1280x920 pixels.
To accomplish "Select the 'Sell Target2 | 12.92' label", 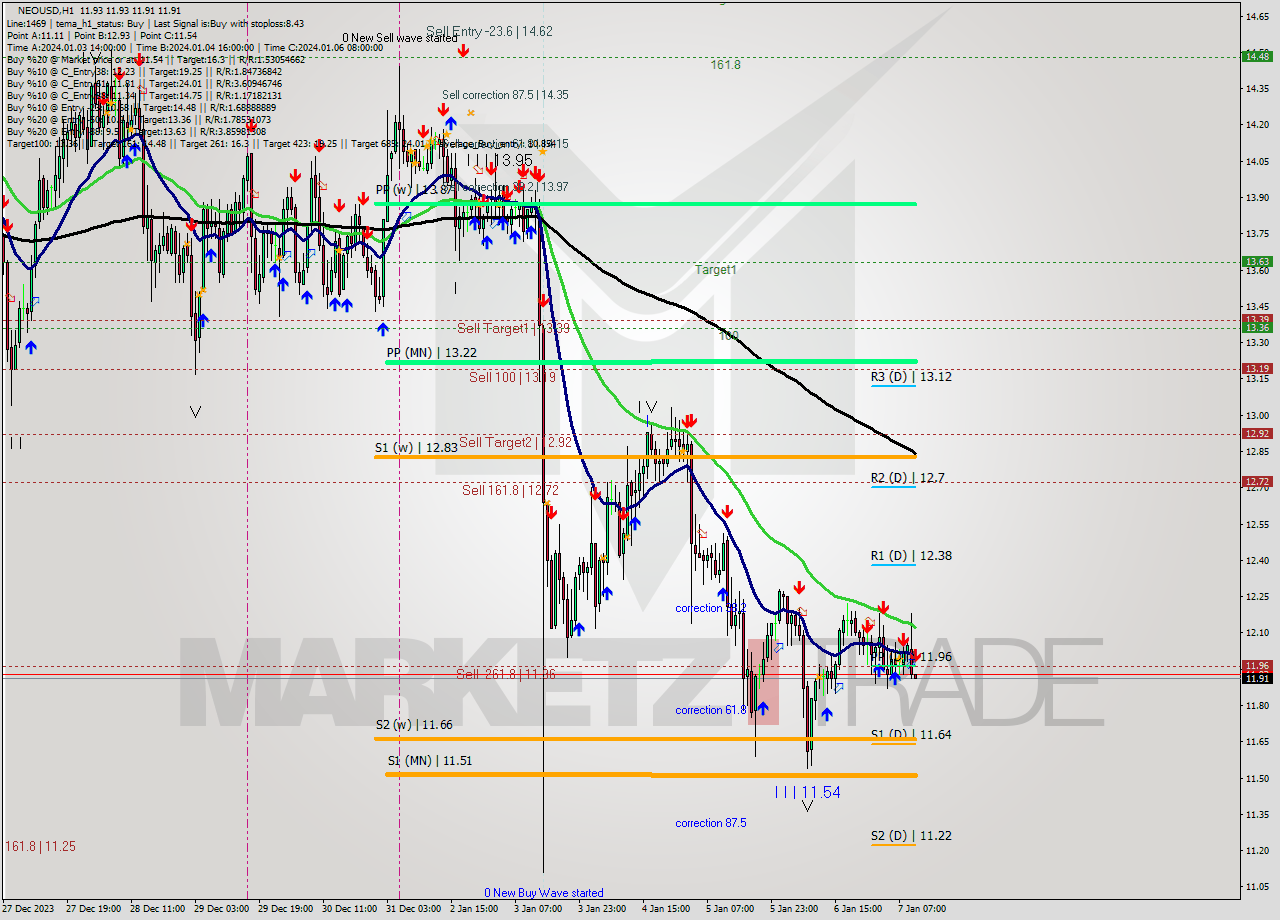I will point(515,441).
